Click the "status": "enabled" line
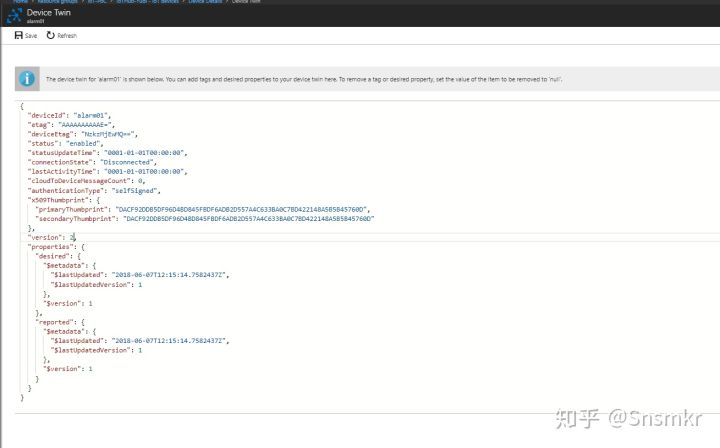720x448 pixels. click(x=66, y=143)
